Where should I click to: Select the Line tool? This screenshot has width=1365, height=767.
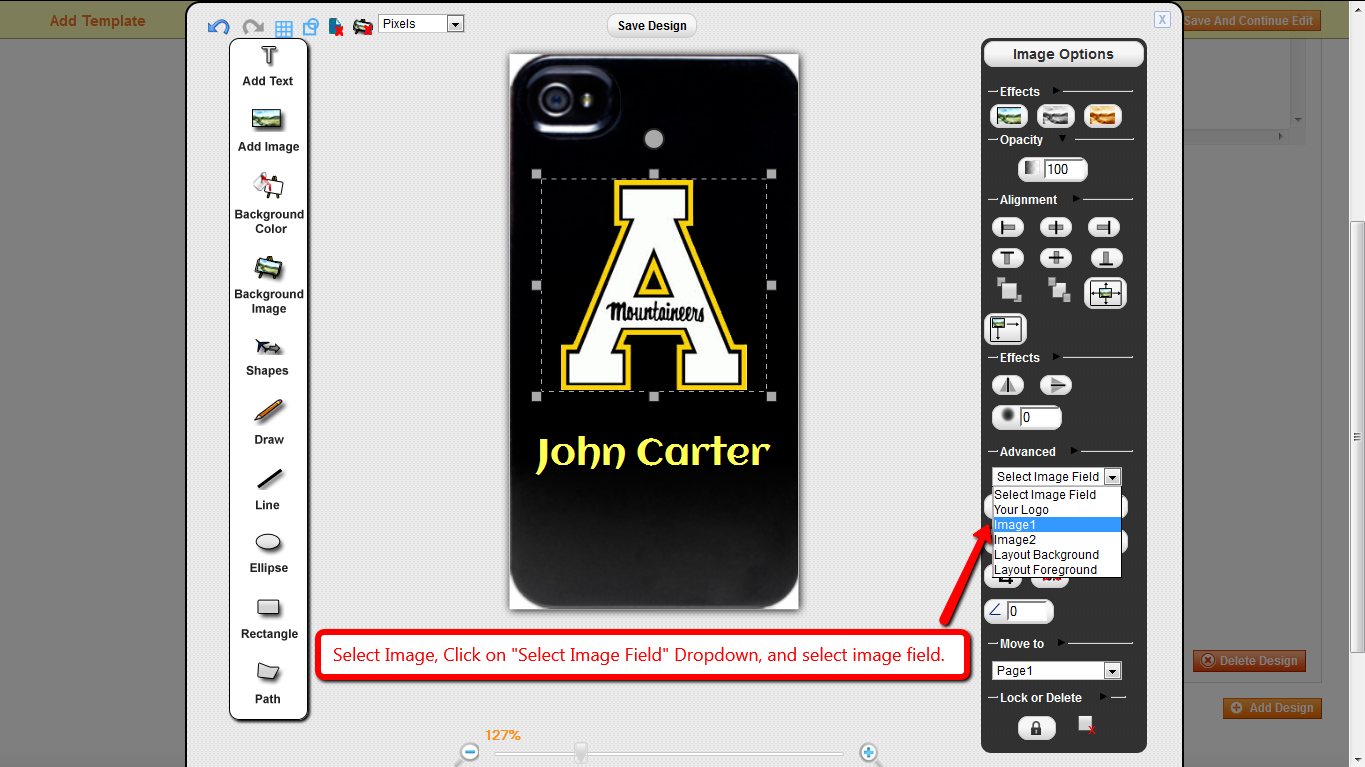[268, 489]
